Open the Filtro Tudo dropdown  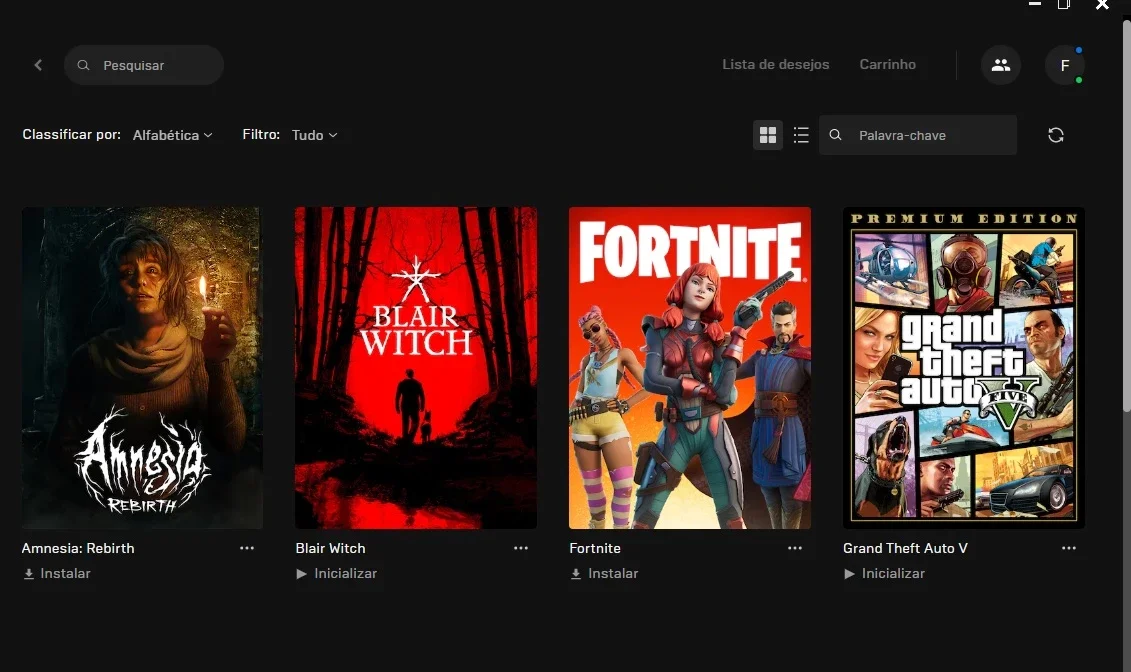click(x=314, y=135)
